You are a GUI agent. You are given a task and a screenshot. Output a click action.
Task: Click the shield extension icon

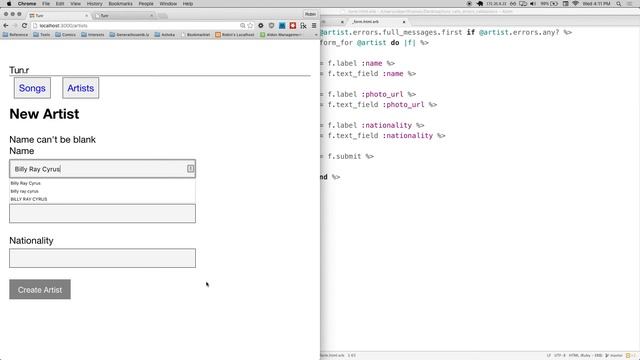[271, 25]
